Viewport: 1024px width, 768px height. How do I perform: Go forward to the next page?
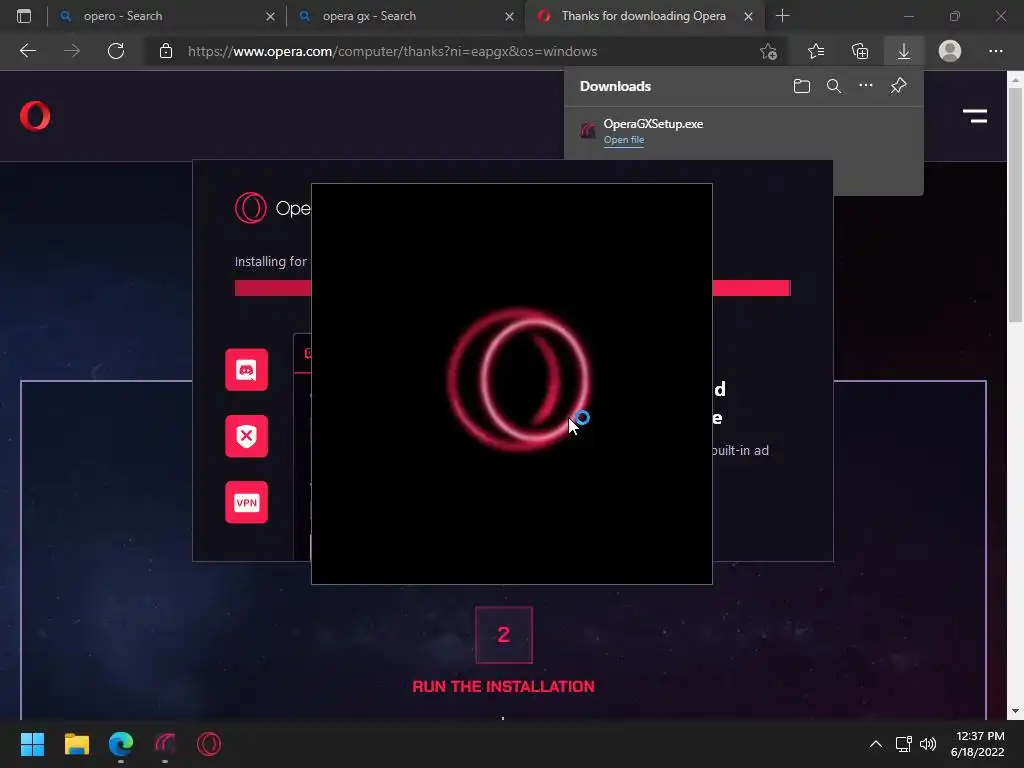pyautogui.click(x=72, y=51)
